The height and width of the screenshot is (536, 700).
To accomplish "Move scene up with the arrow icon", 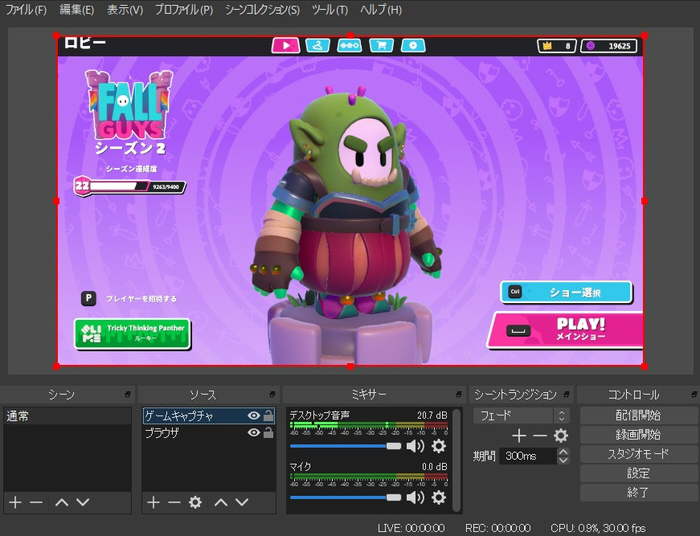I will [62, 503].
